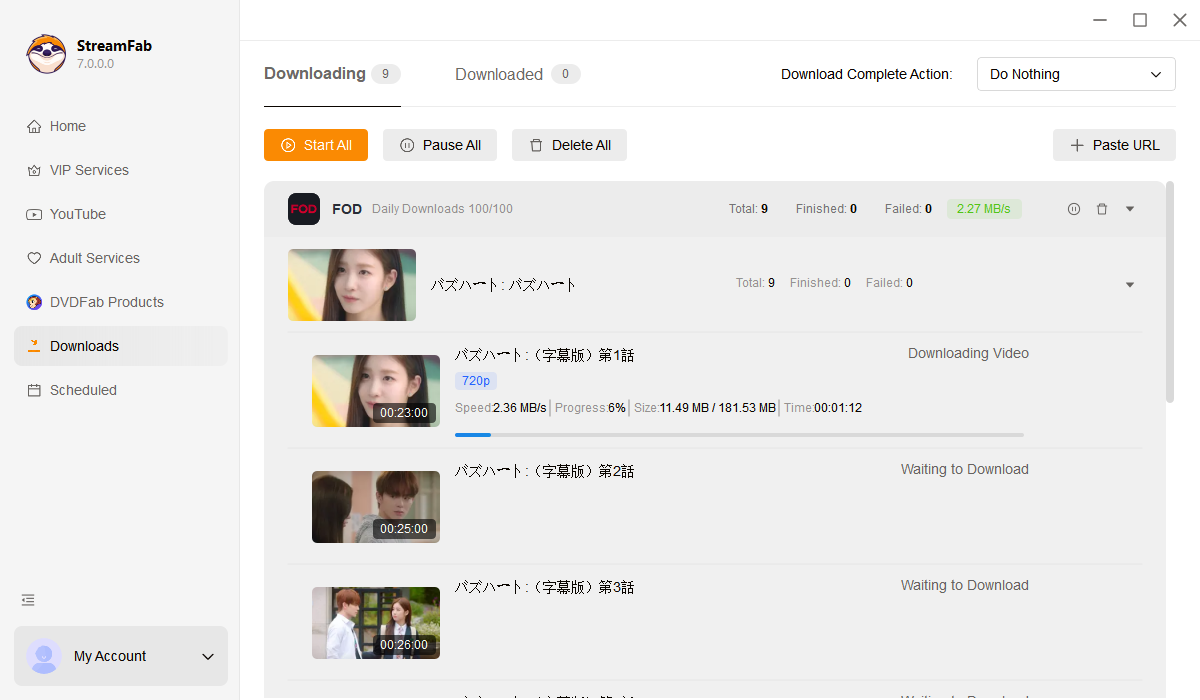
Task: Delete the FOD download group via trash icon
Action: coord(1102,209)
